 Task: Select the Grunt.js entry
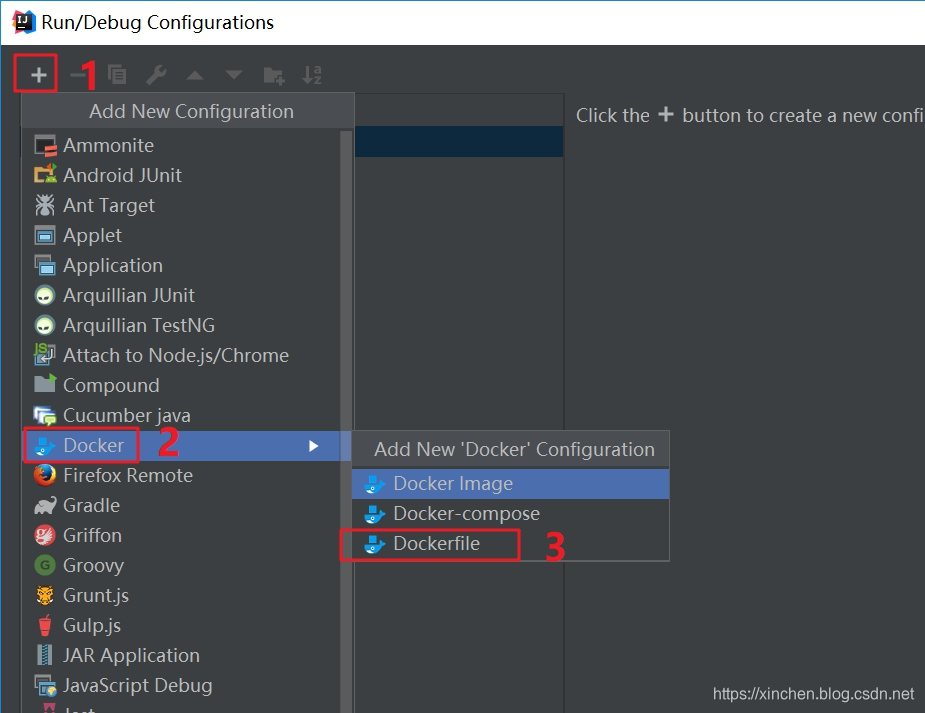pos(181,595)
